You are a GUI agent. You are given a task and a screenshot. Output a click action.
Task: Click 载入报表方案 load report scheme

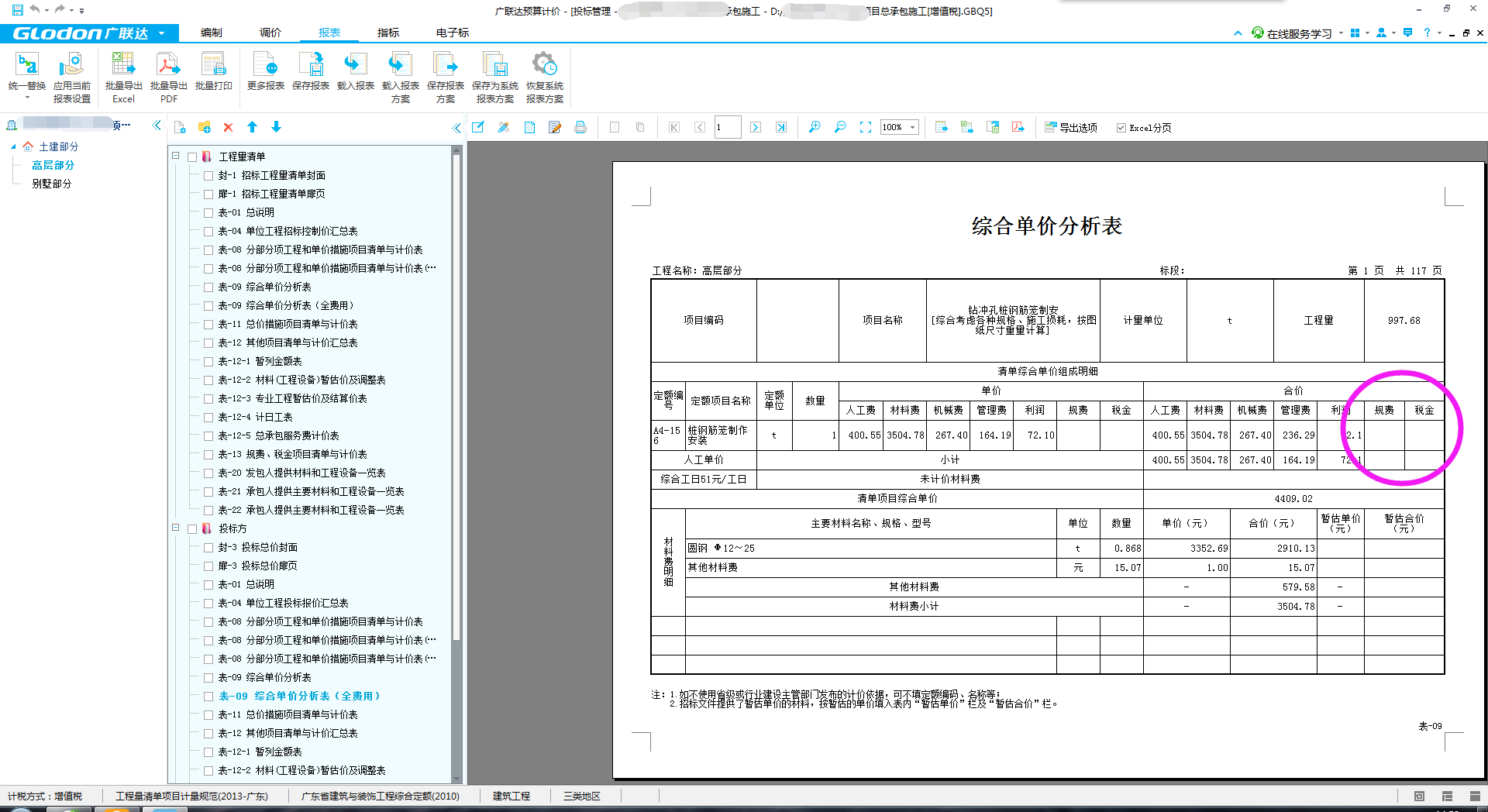tap(400, 77)
